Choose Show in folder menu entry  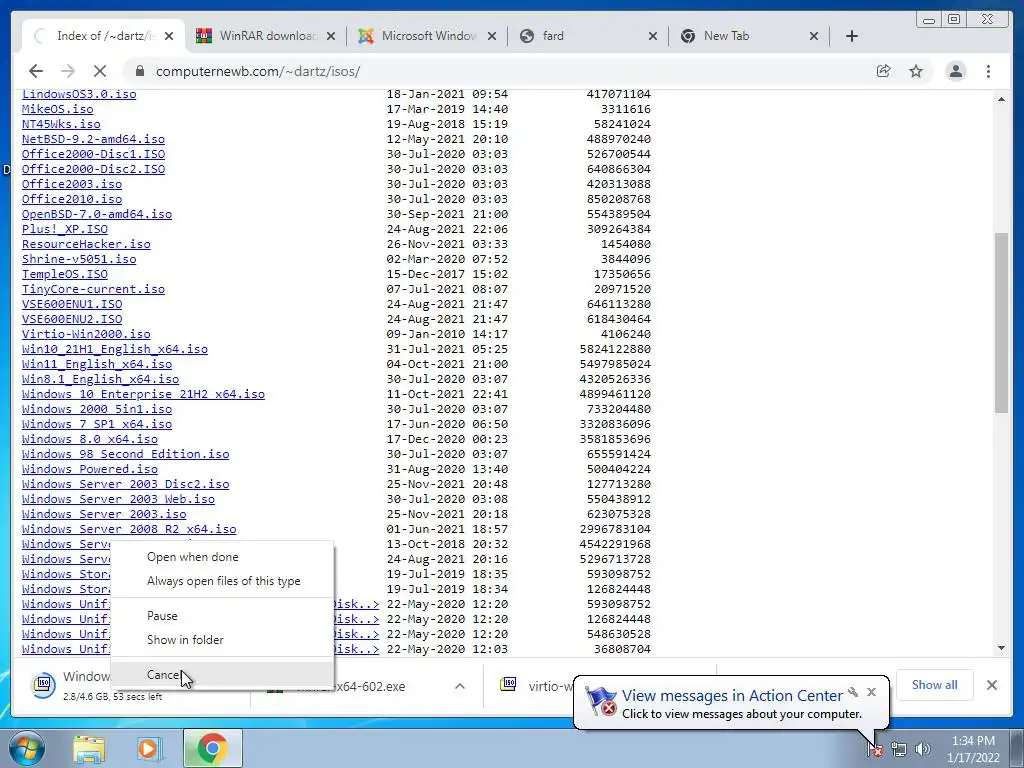[222, 639]
